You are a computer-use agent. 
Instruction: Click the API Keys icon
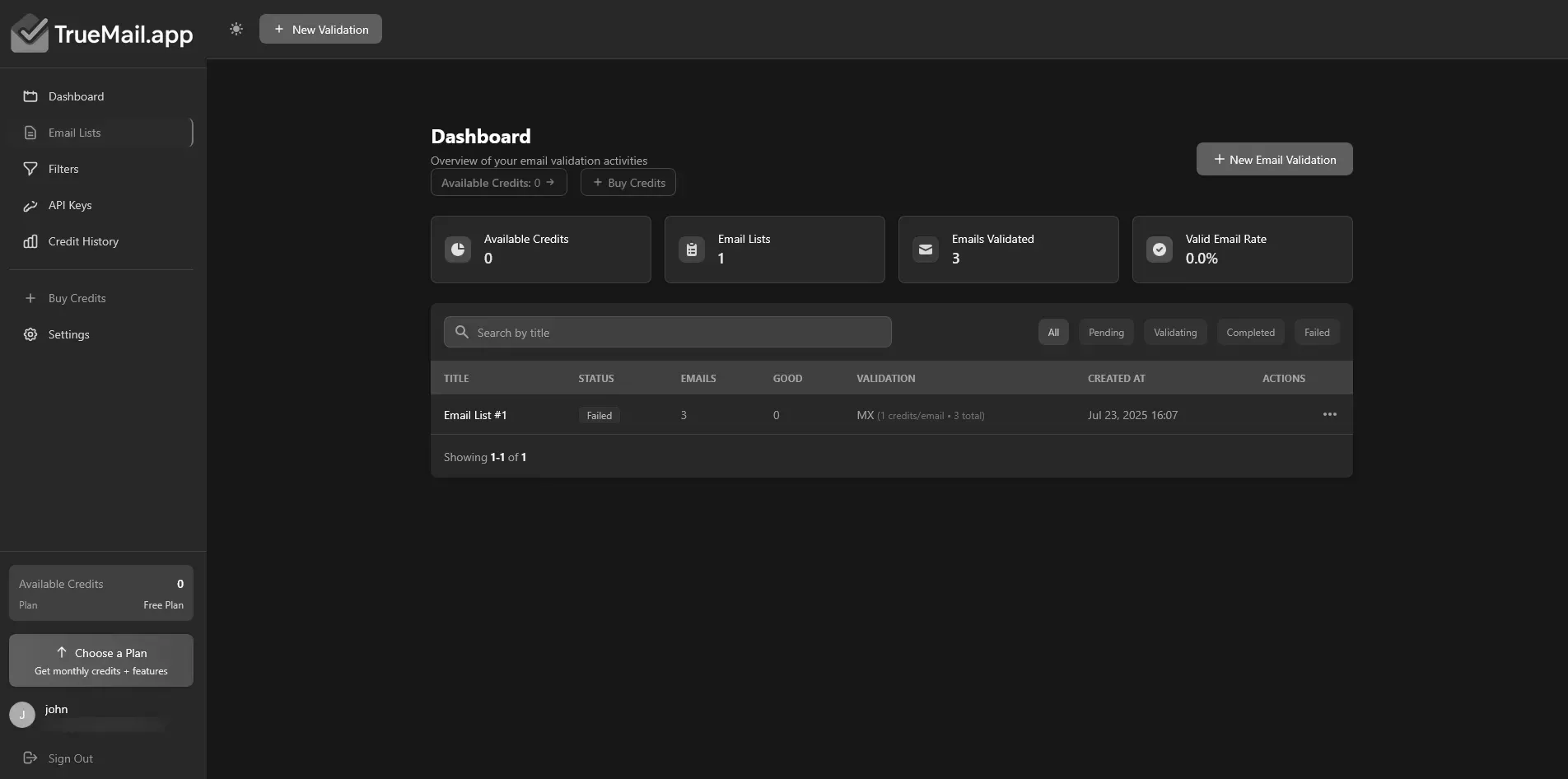pos(30,205)
